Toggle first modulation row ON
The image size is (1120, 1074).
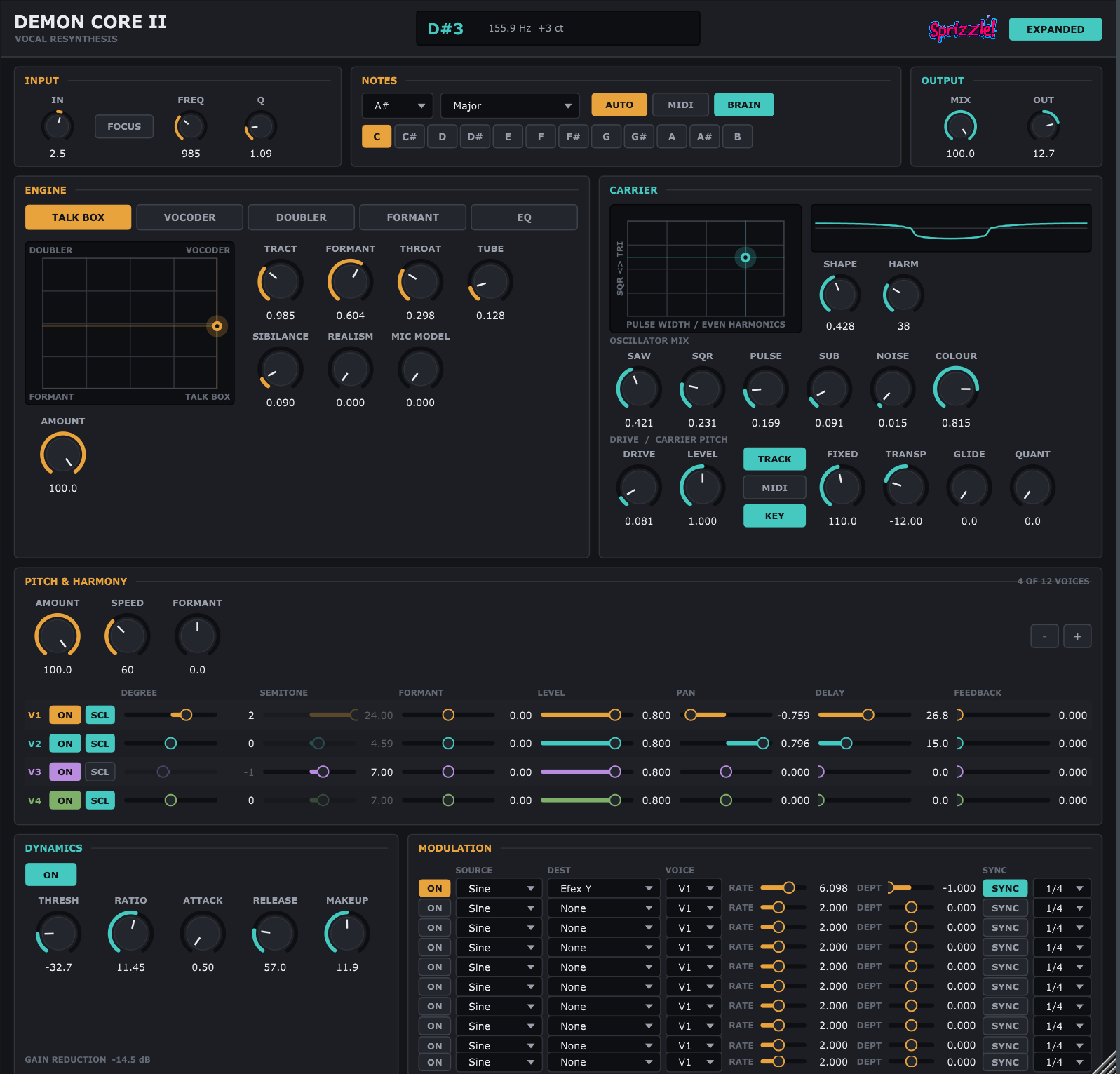(x=435, y=888)
